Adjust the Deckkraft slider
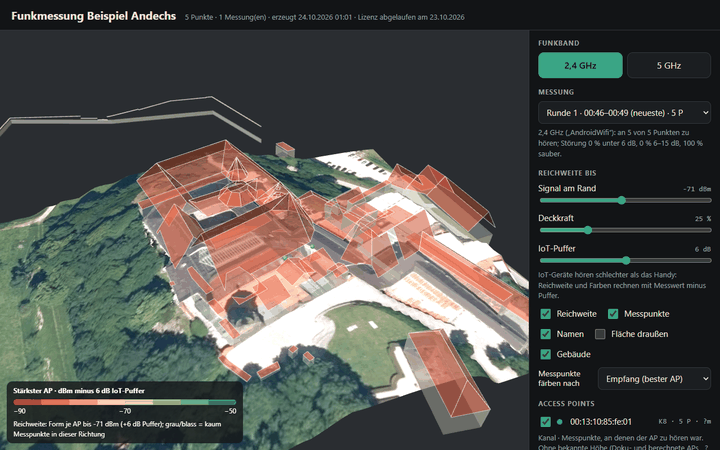This screenshot has width=720, height=450. pos(625,230)
